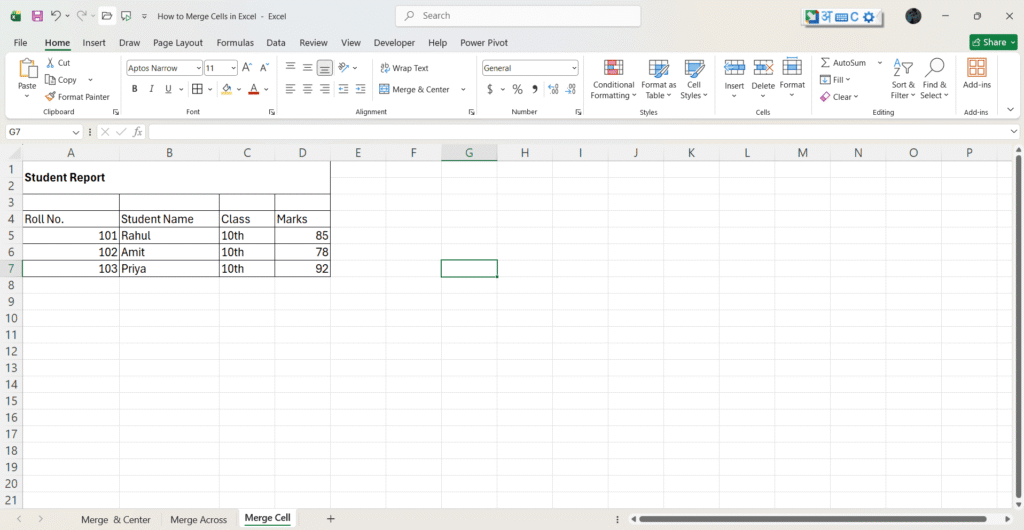Click Increase Decimal icon
The width and height of the screenshot is (1024, 530).
553,89
